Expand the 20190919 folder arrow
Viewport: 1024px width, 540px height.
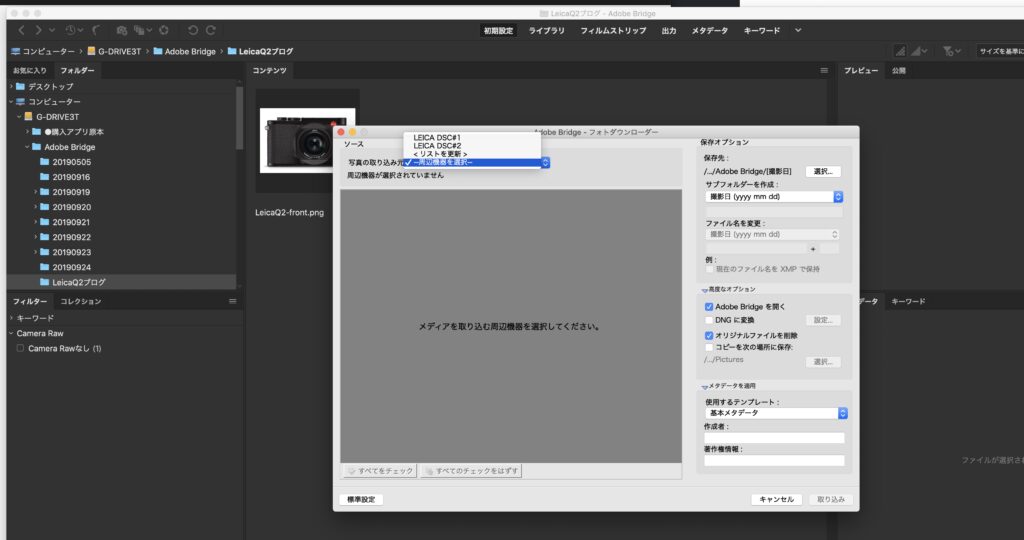click(x=35, y=192)
